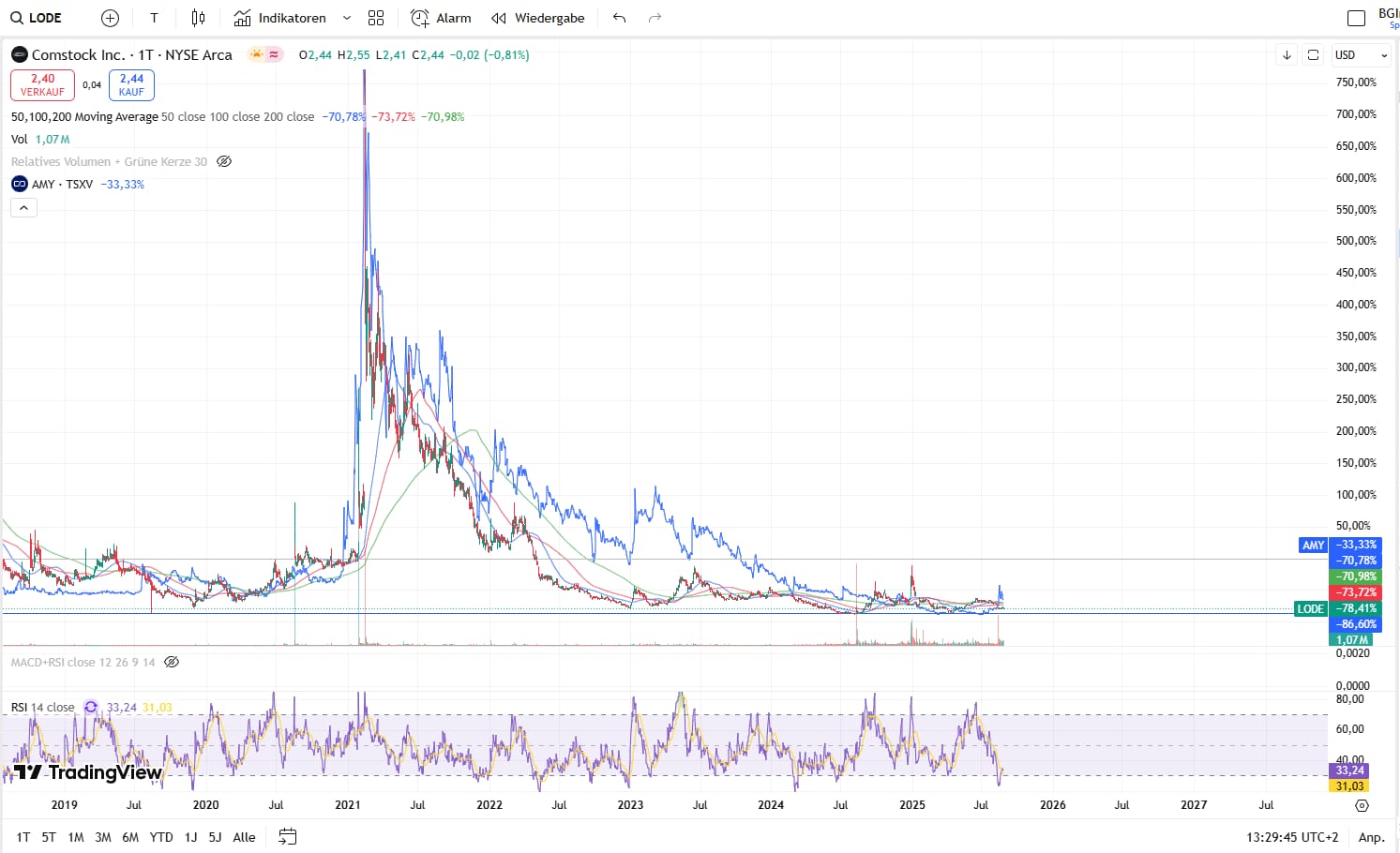Screen dimensions: 1400x853
Task: Click the TradingView logo
Action: 87,772
